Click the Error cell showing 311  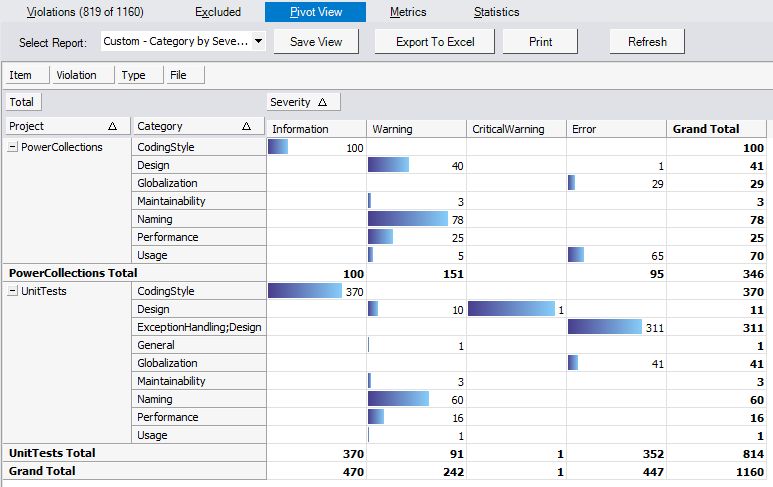[616, 327]
